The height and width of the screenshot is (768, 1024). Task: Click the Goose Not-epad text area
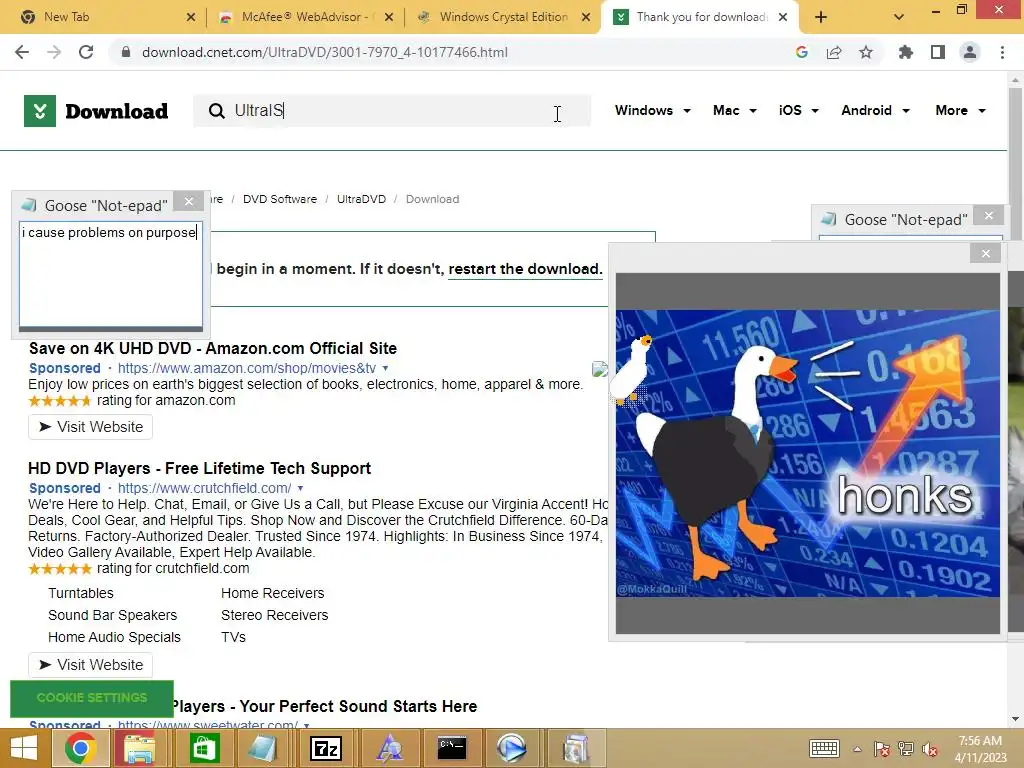tap(111, 274)
